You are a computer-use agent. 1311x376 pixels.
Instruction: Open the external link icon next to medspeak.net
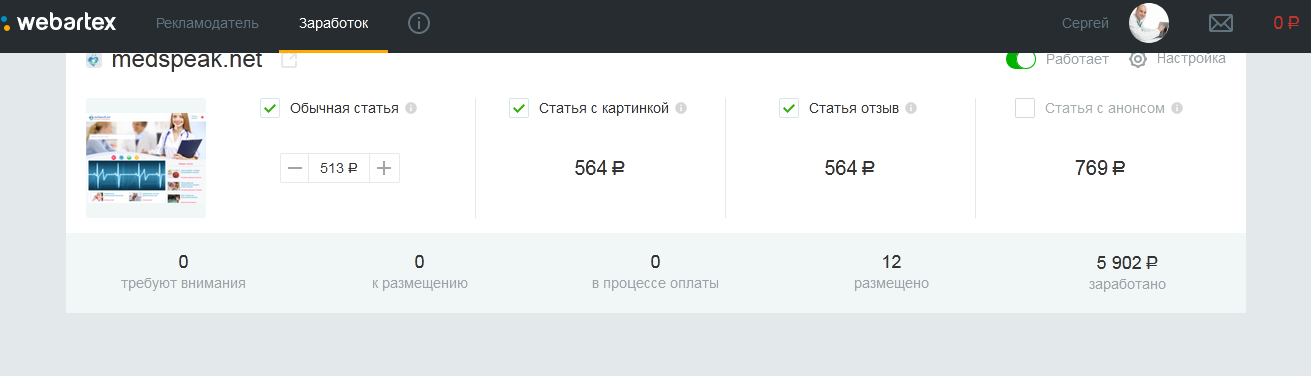tap(289, 60)
